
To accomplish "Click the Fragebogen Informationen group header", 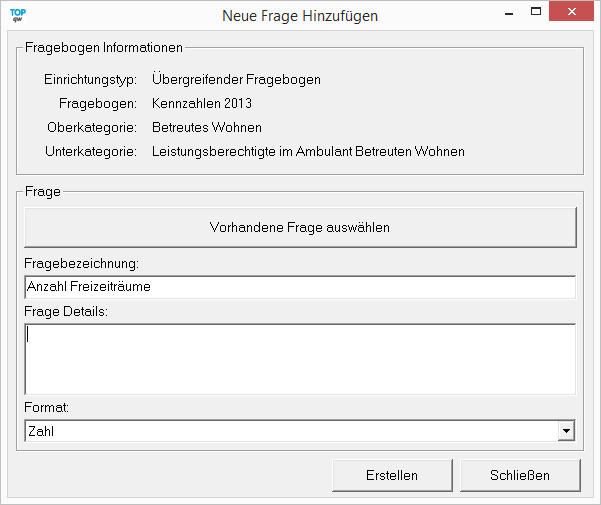I will click(104, 47).
